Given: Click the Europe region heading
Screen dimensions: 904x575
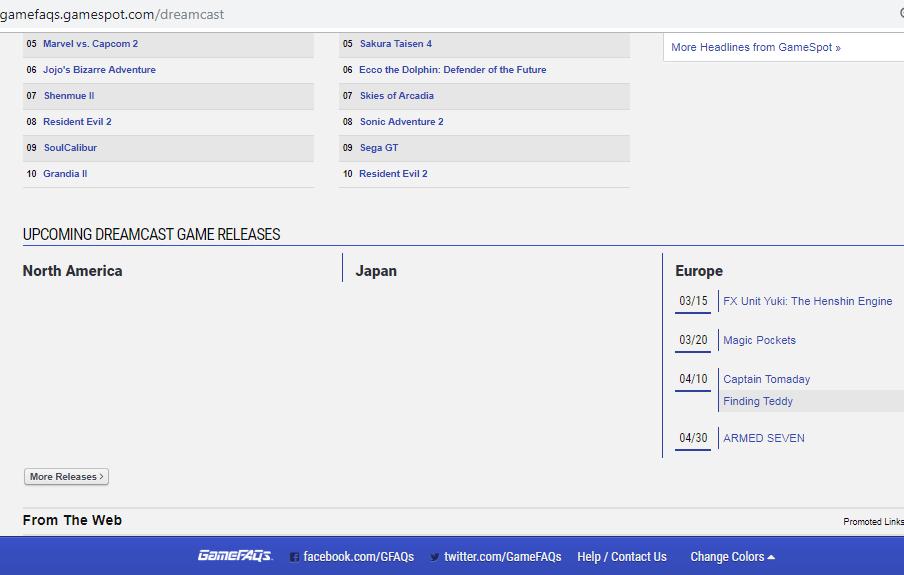Looking at the screenshot, I should 699,271.
